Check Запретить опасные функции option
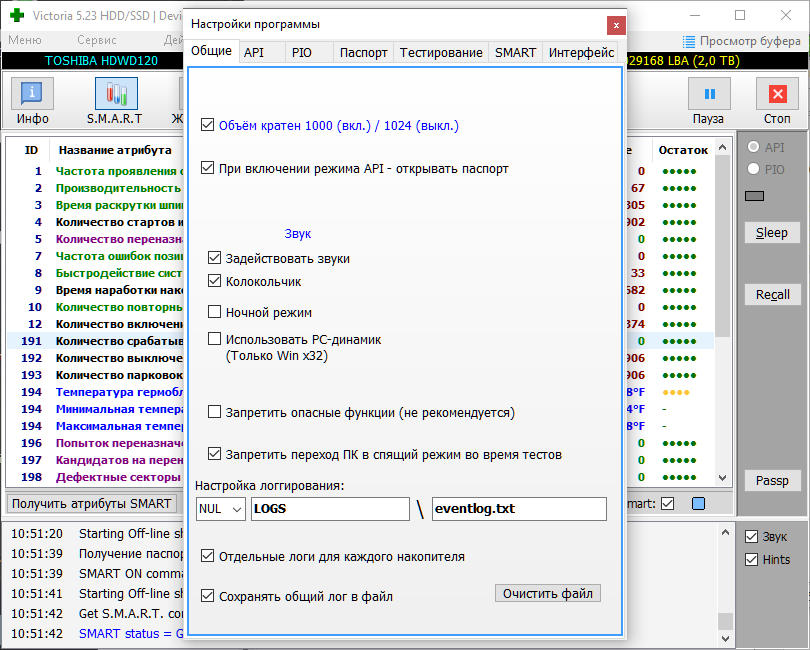Image resolution: width=810 pixels, height=650 pixels. click(214, 412)
